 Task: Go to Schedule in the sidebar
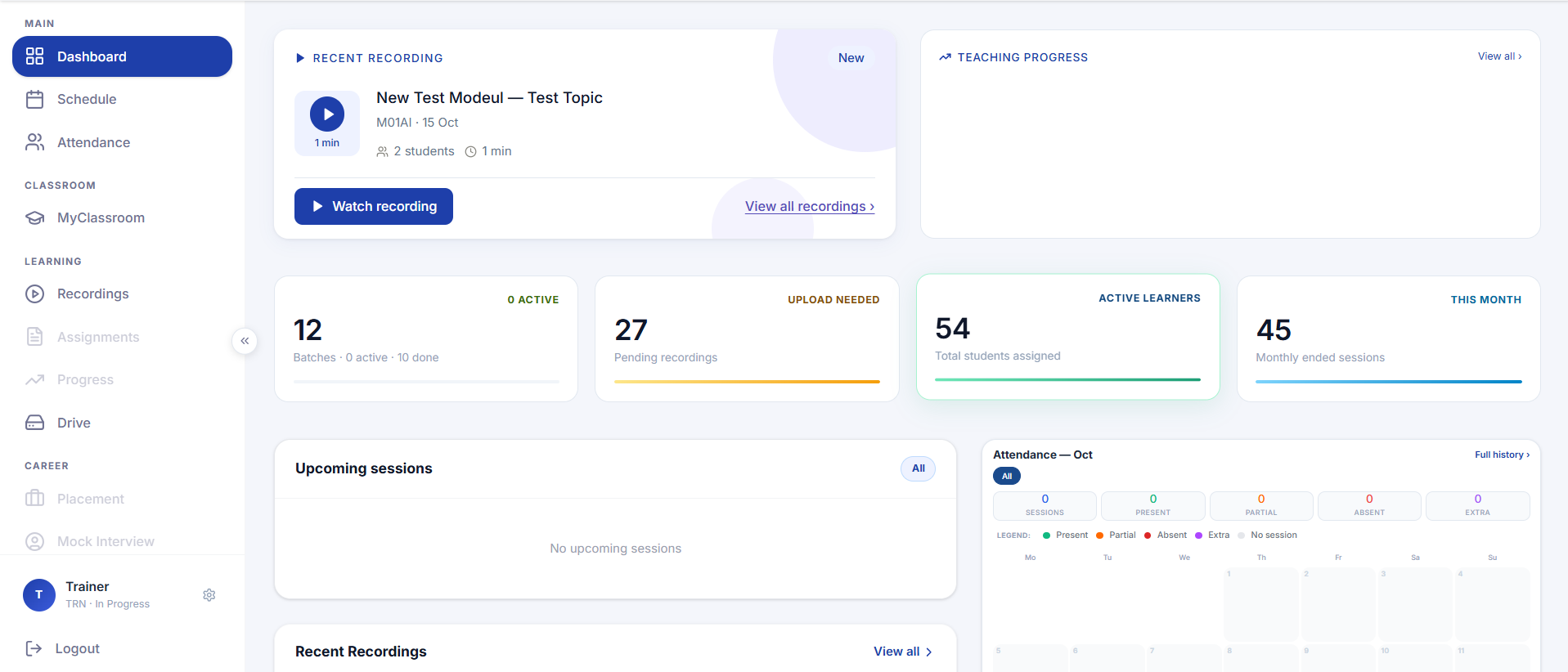pyautogui.click(x=122, y=100)
